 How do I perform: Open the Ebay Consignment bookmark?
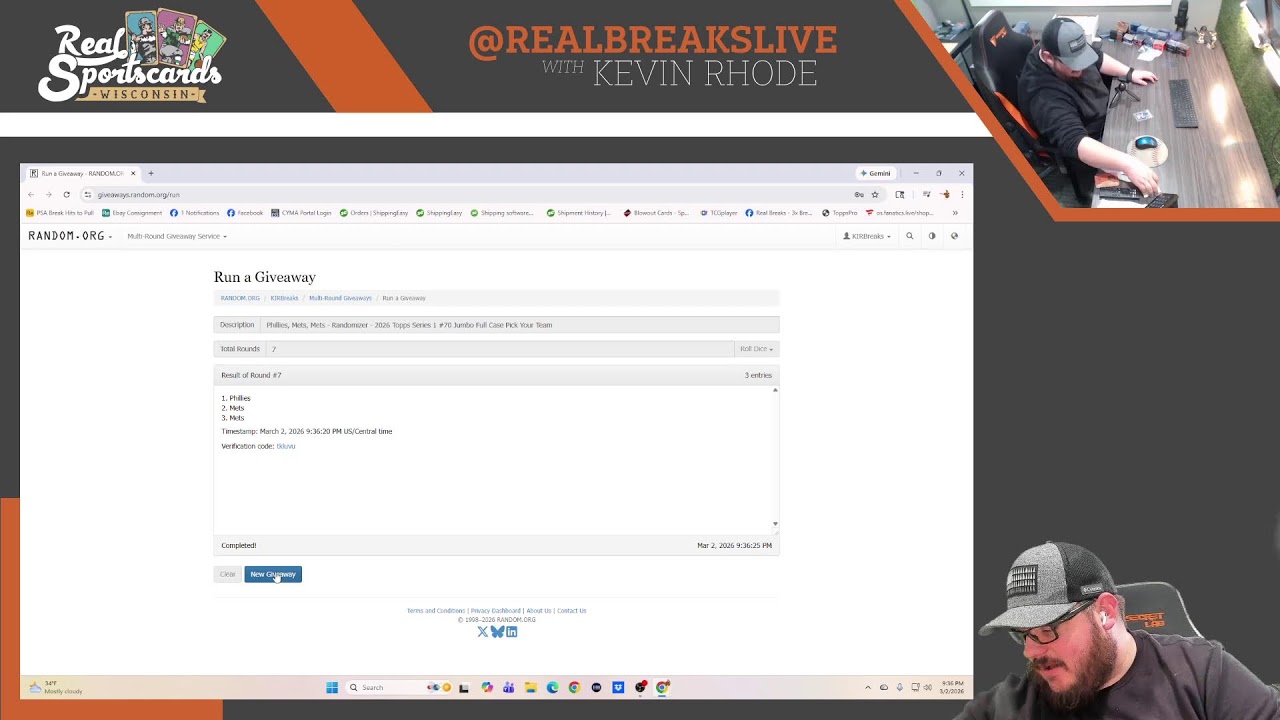click(132, 213)
